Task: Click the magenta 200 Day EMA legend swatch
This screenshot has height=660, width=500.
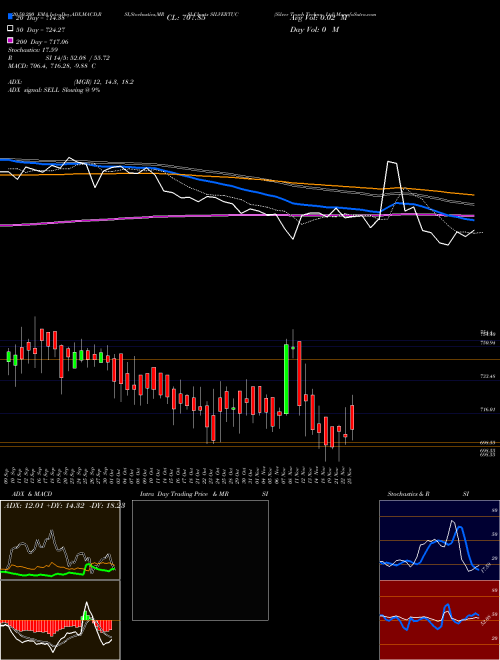Action: tap(11, 41)
